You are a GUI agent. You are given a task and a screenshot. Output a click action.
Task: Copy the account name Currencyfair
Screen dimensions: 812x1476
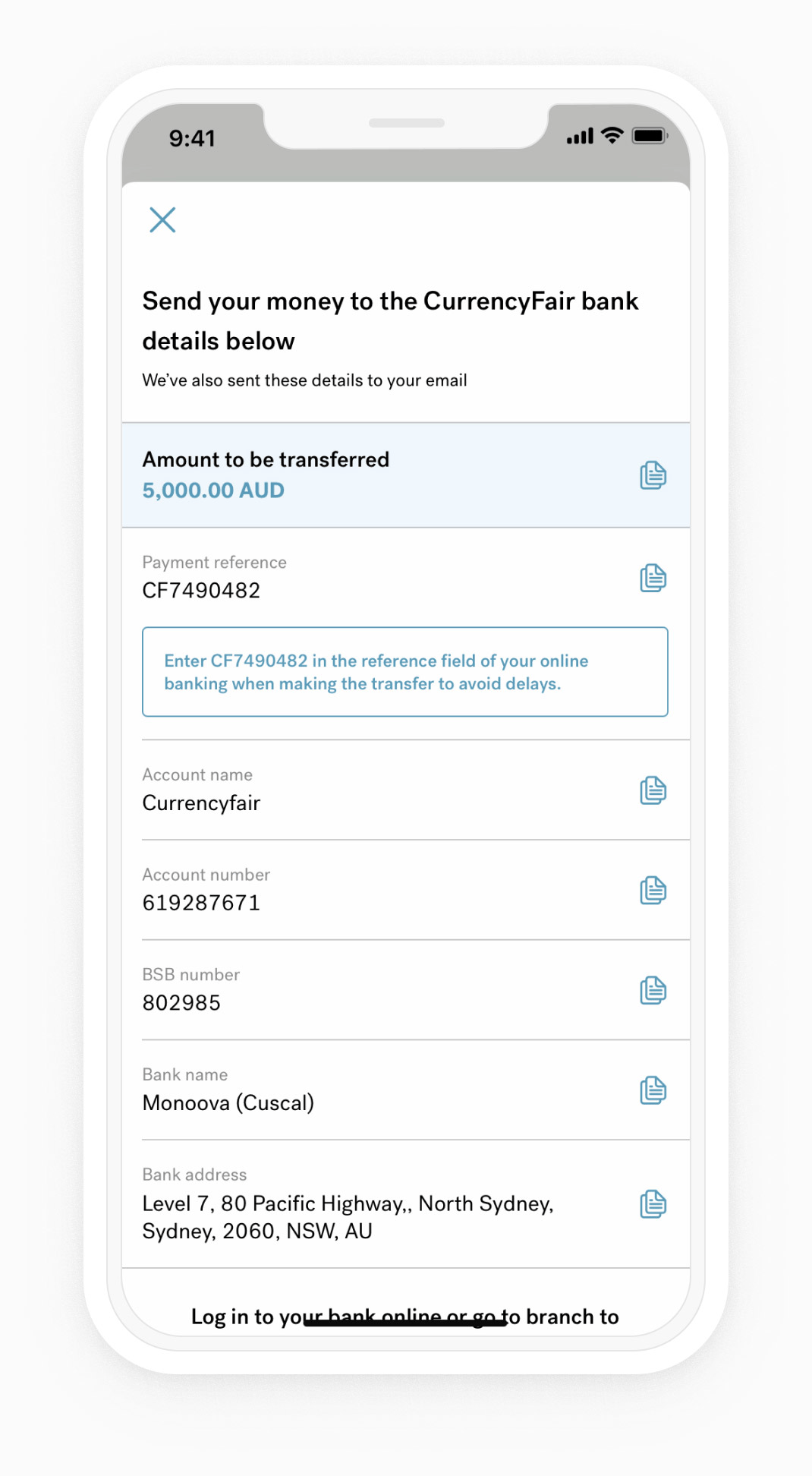(653, 790)
